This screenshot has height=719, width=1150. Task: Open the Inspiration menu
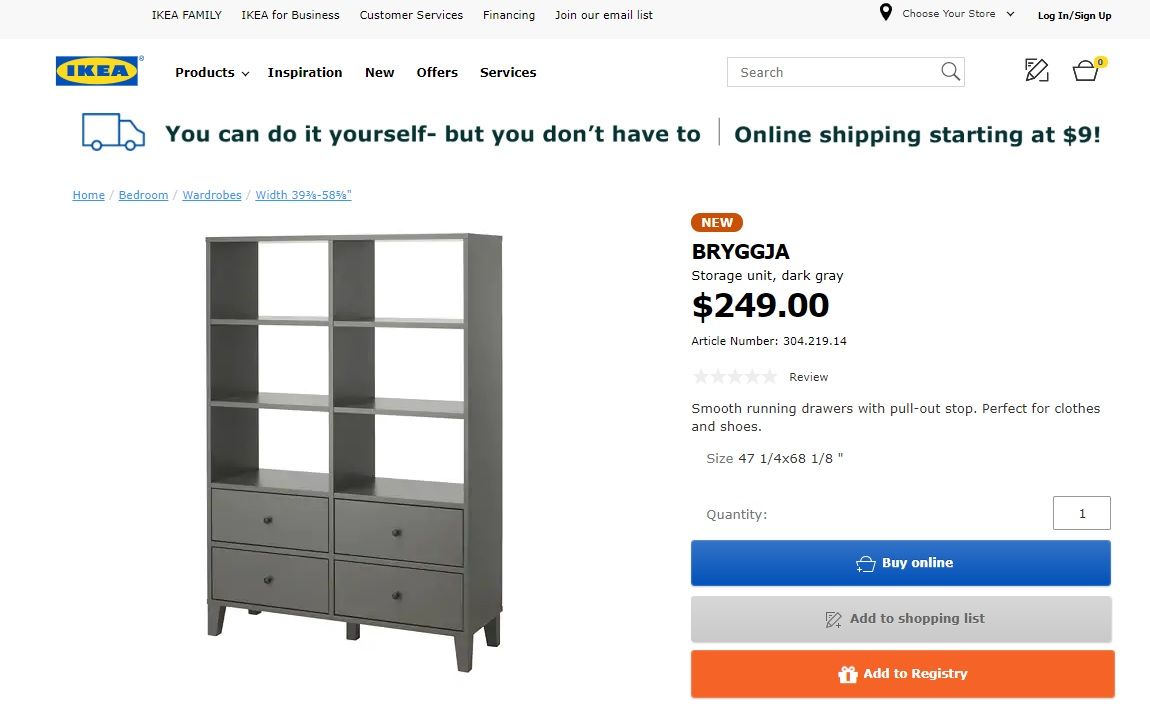coord(305,73)
